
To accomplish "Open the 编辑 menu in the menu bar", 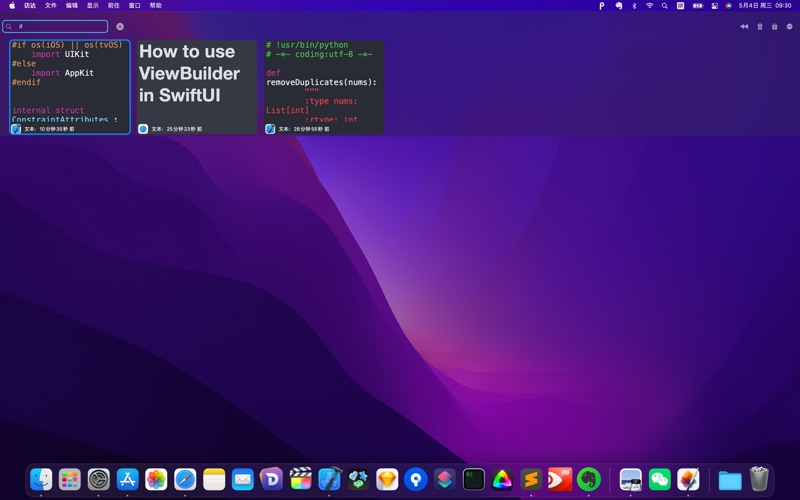I will (72, 5).
